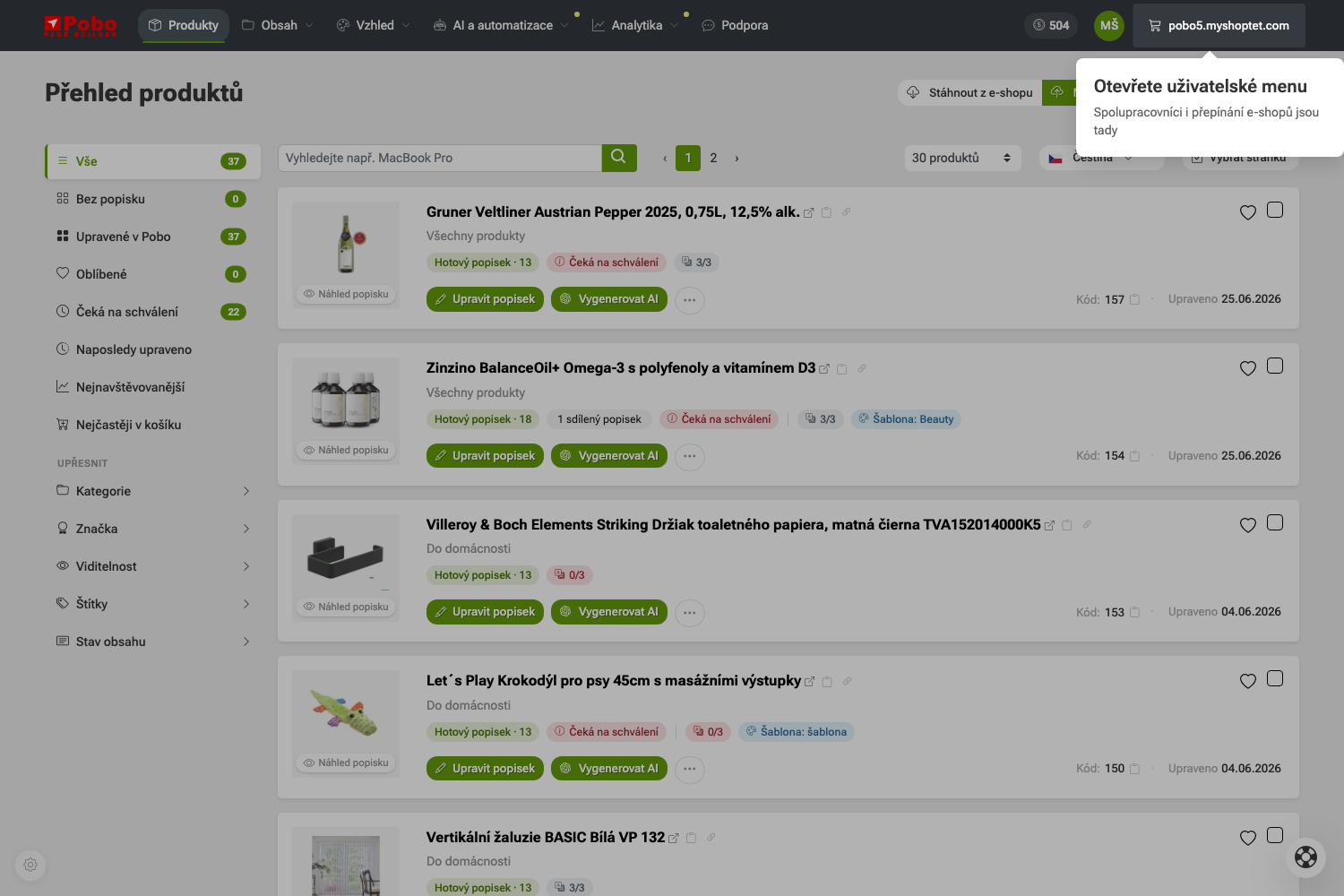This screenshot has width=1344, height=896.
Task: Click the search magnifier button
Action: click(619, 158)
